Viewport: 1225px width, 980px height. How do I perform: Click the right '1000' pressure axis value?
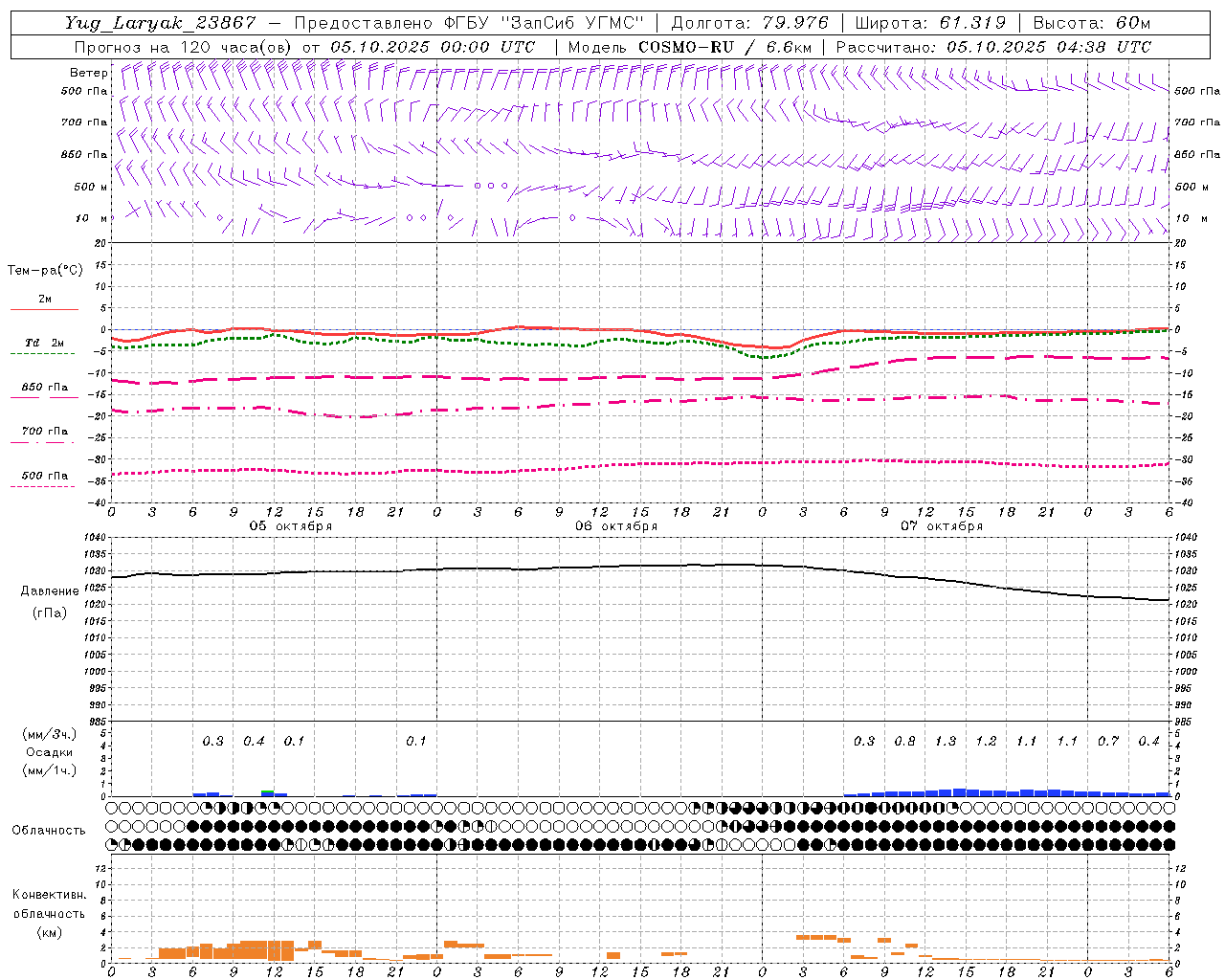(1185, 672)
